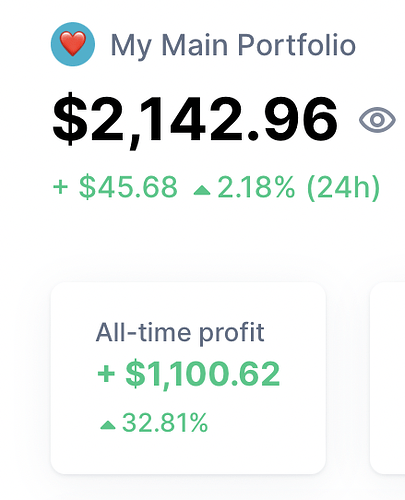
Task: Toggle balance visibility with the eye icon
Action: (377, 120)
